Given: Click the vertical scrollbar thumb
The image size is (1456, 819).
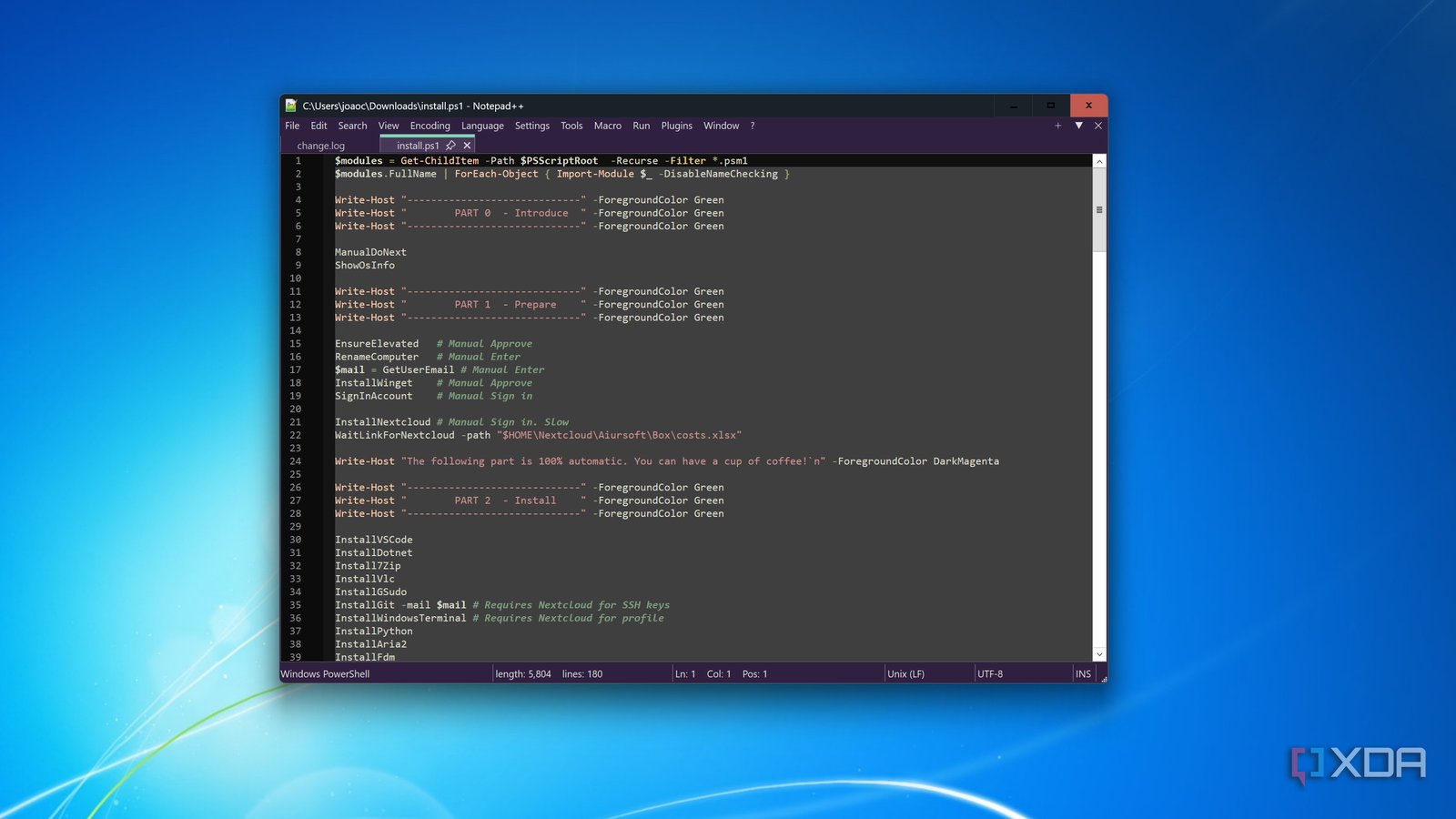Looking at the screenshot, I should point(1099,209).
